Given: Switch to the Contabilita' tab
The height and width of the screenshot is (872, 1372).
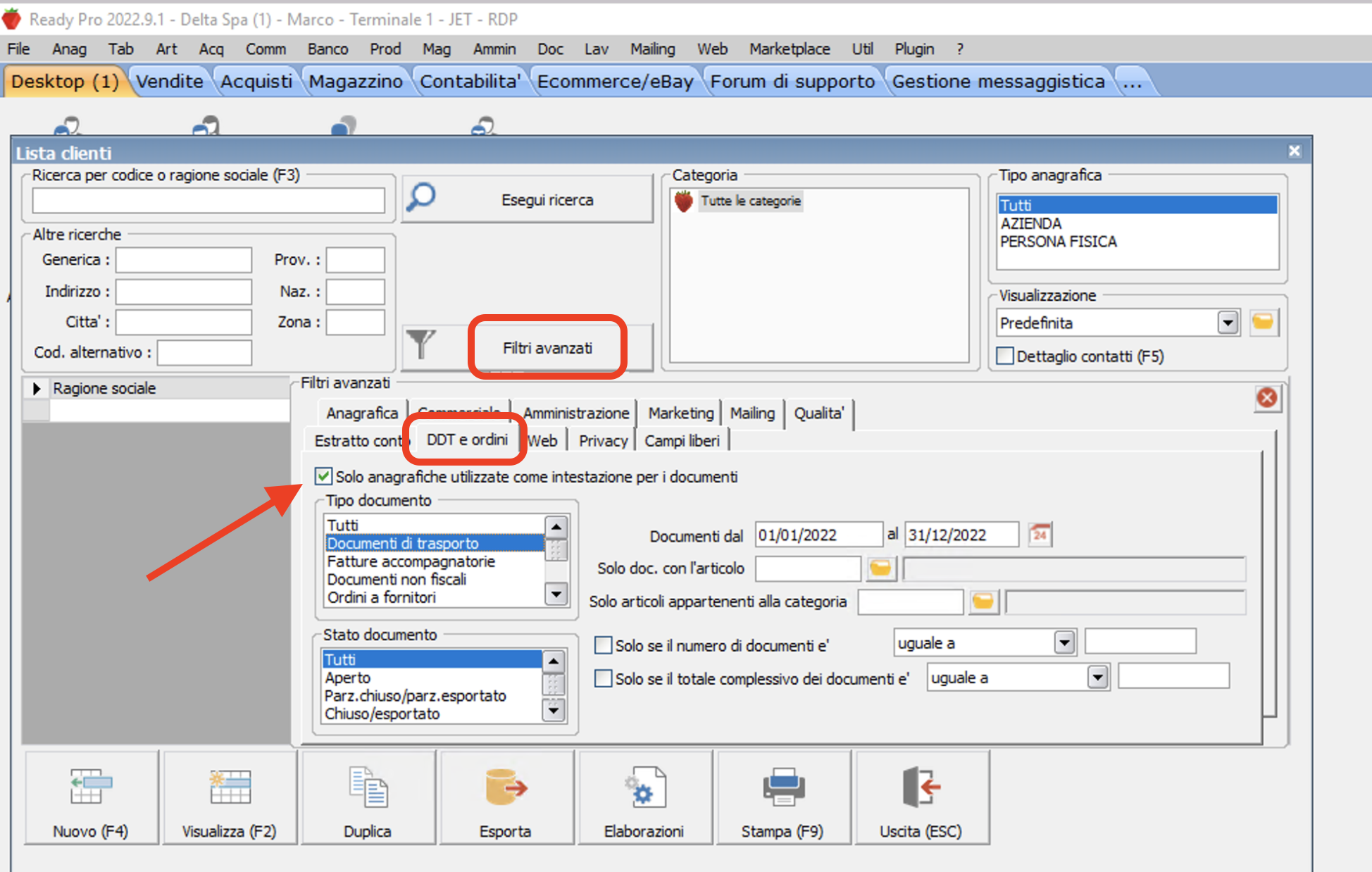Looking at the screenshot, I should [x=470, y=81].
